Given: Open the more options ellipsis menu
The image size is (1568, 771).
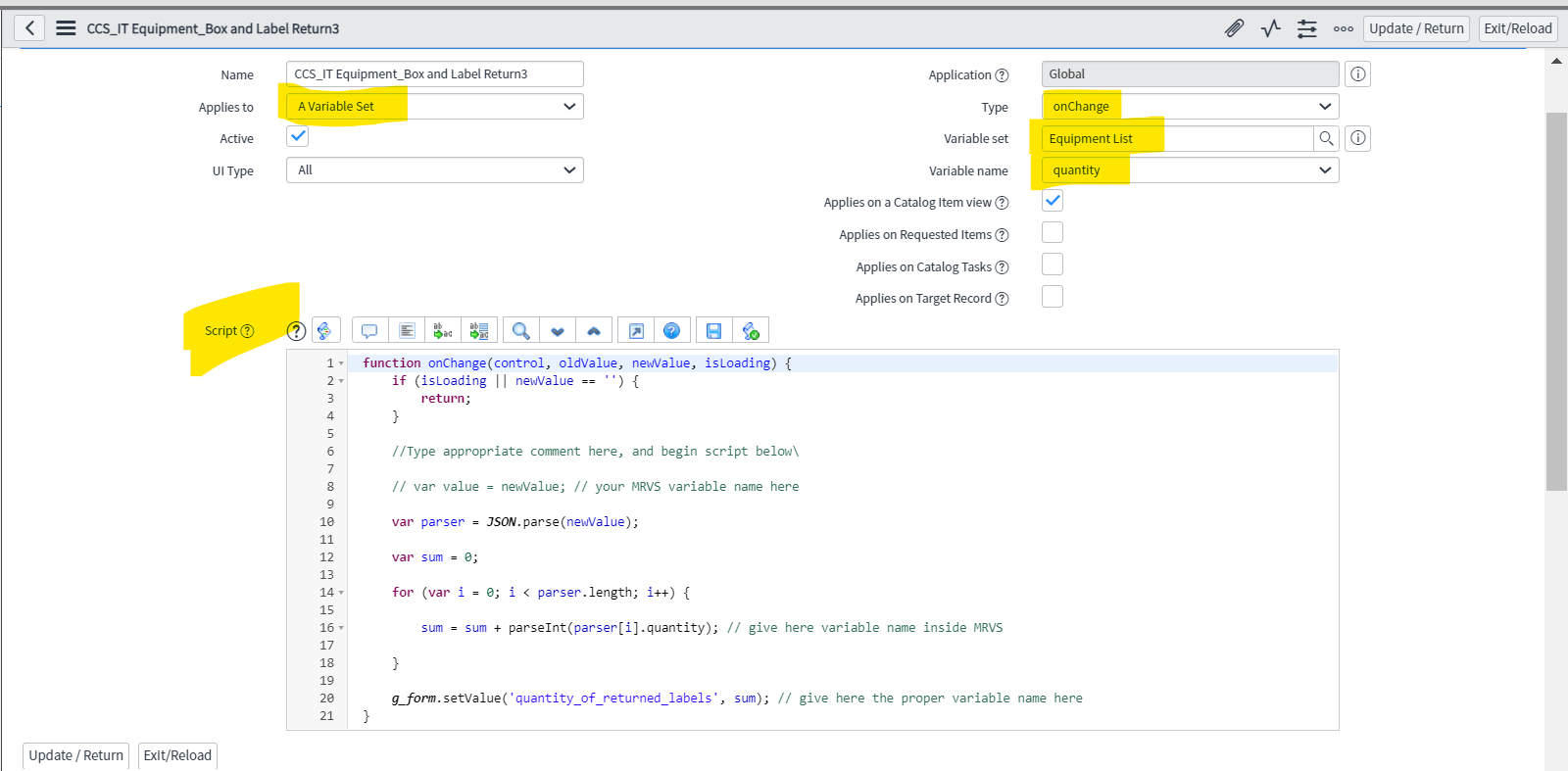Looking at the screenshot, I should pyautogui.click(x=1344, y=28).
